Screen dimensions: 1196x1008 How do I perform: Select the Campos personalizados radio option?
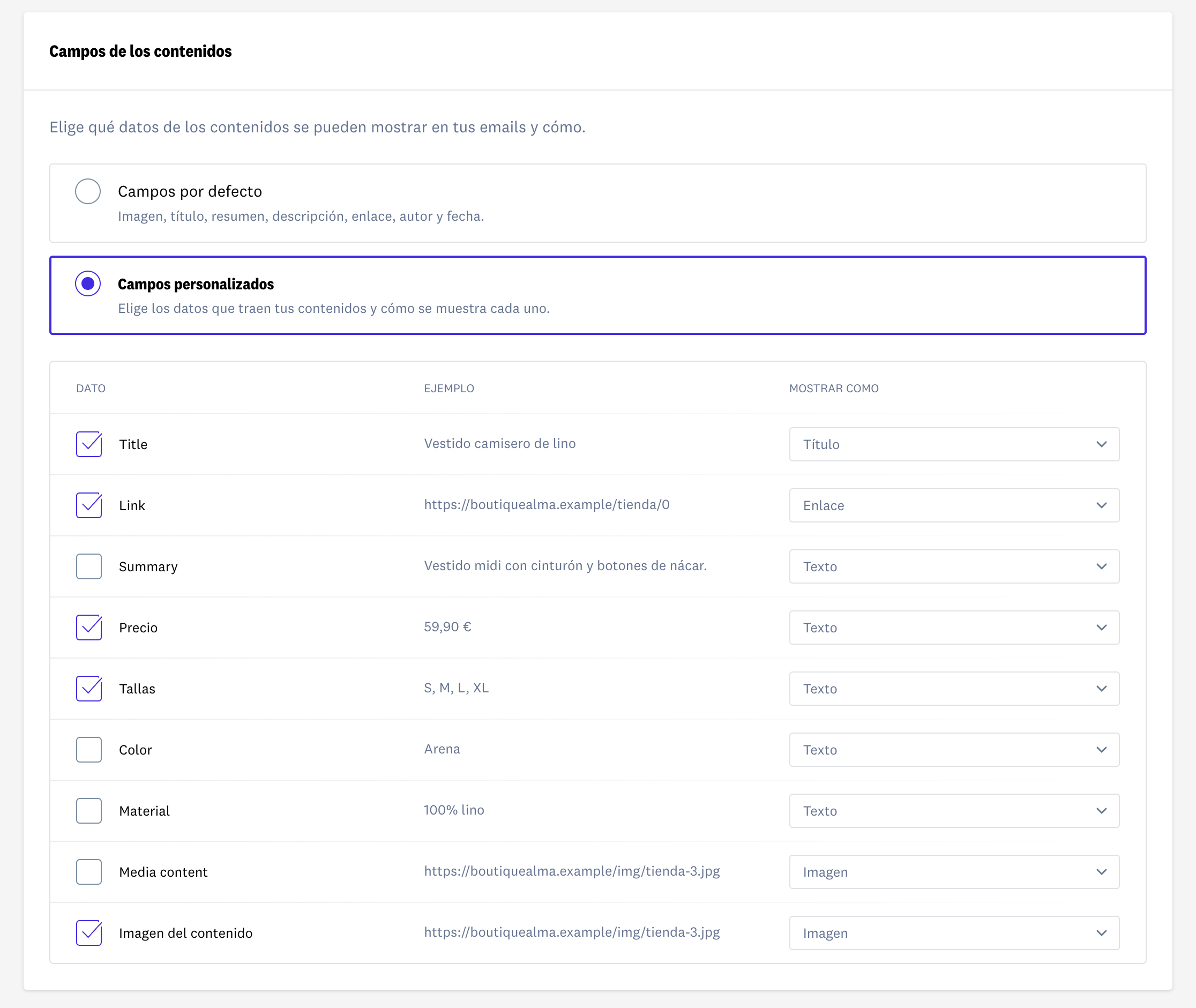[x=88, y=283]
